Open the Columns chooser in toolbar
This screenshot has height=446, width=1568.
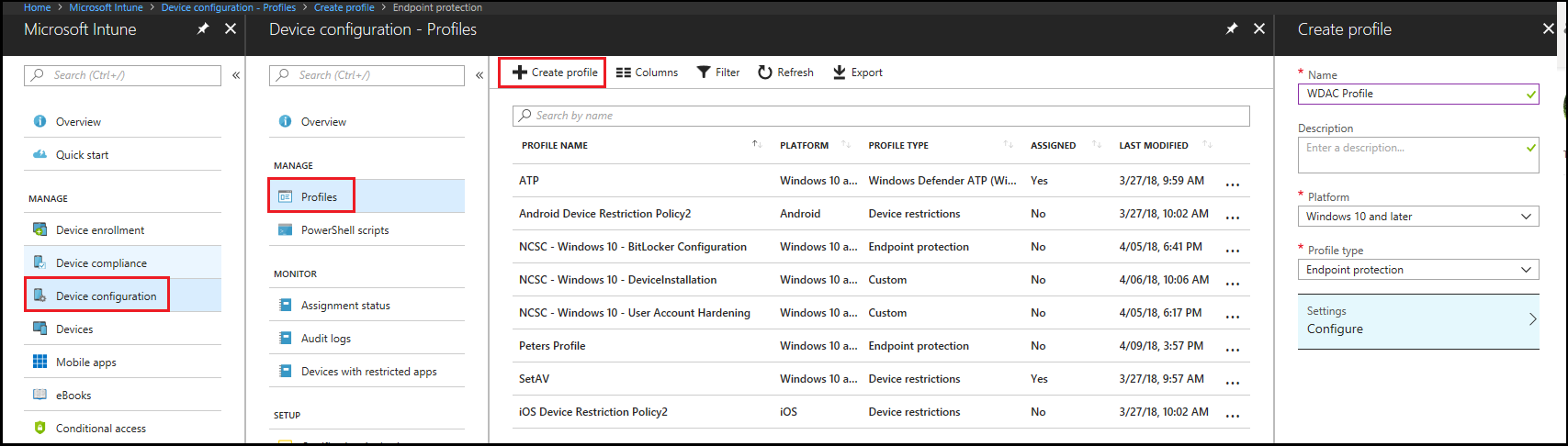[647, 72]
